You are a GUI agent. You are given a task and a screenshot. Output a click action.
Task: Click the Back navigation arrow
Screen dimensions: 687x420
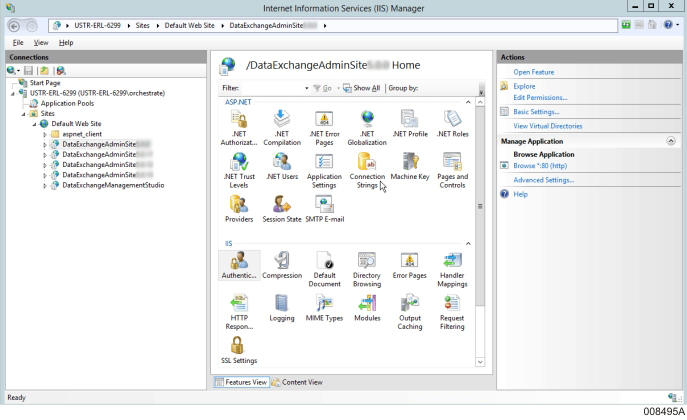(x=14, y=26)
